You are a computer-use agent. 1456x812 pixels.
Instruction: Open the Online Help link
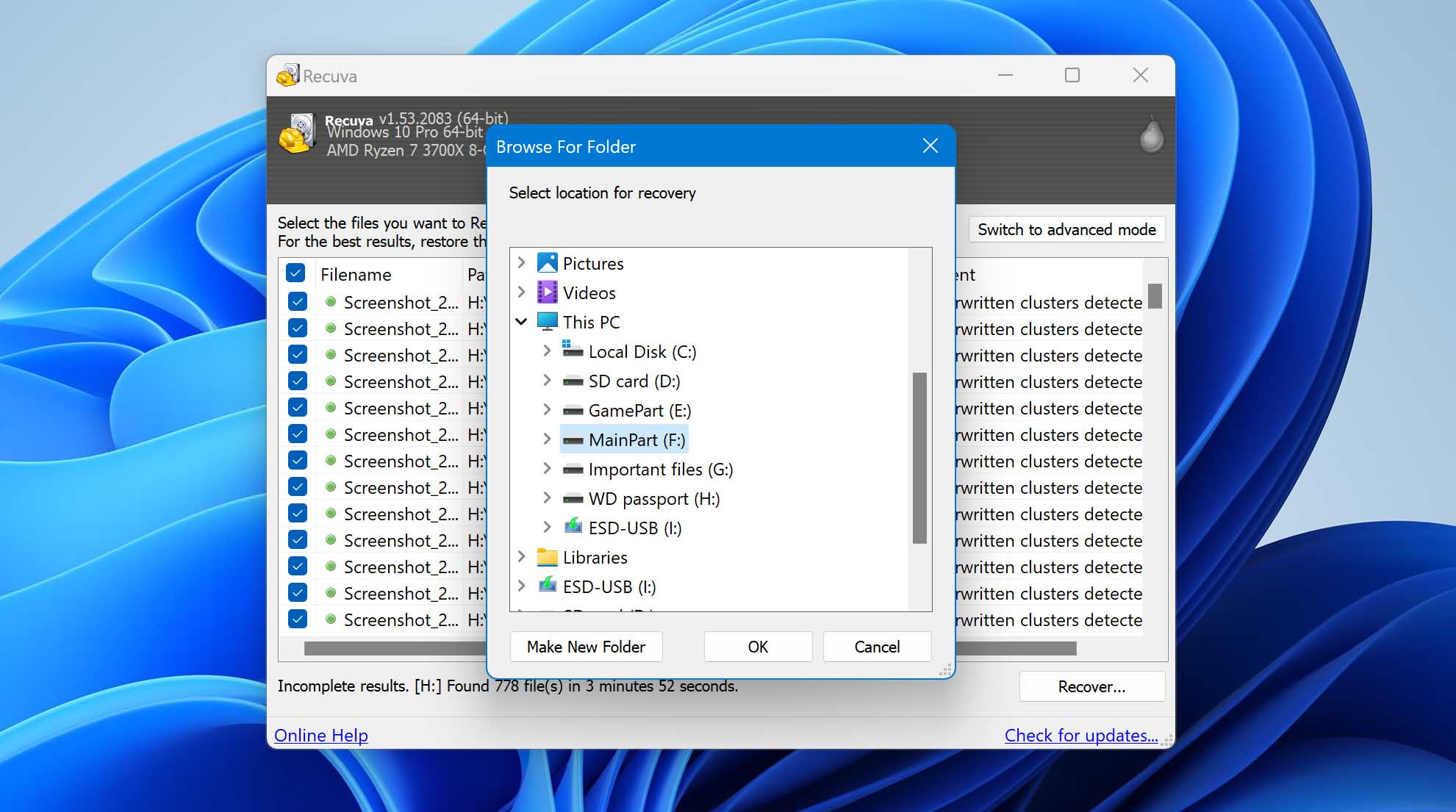coord(321,735)
